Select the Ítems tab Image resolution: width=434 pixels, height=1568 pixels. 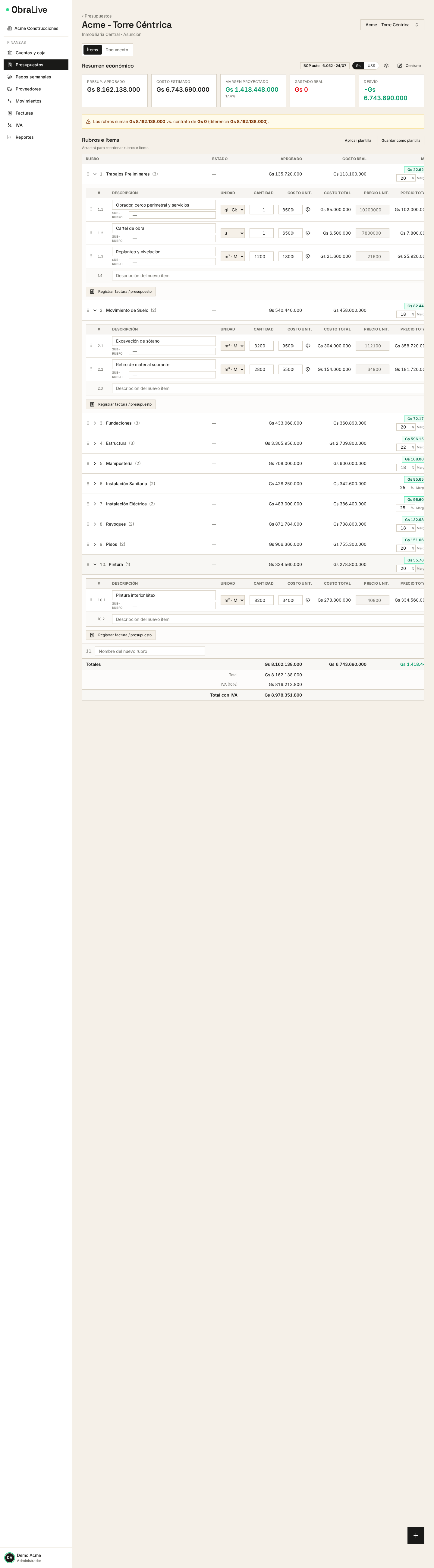click(x=93, y=50)
